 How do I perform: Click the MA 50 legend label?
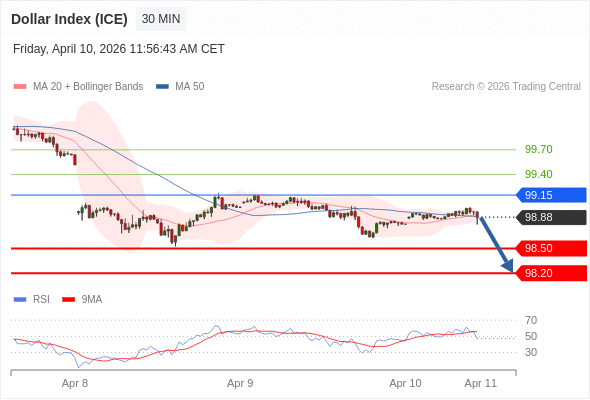[190, 87]
